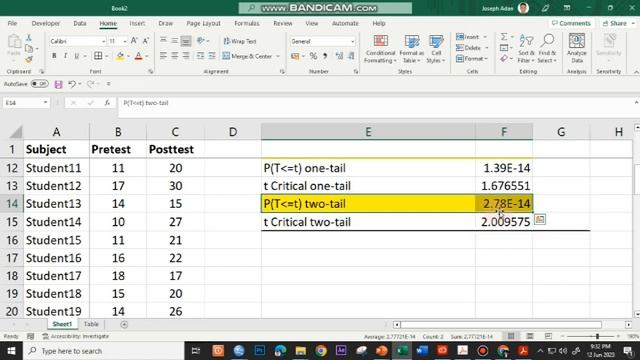Viewport: 640px width, 360px height.
Task: Open Sort & Filter menu
Action: [x=526, y=49]
